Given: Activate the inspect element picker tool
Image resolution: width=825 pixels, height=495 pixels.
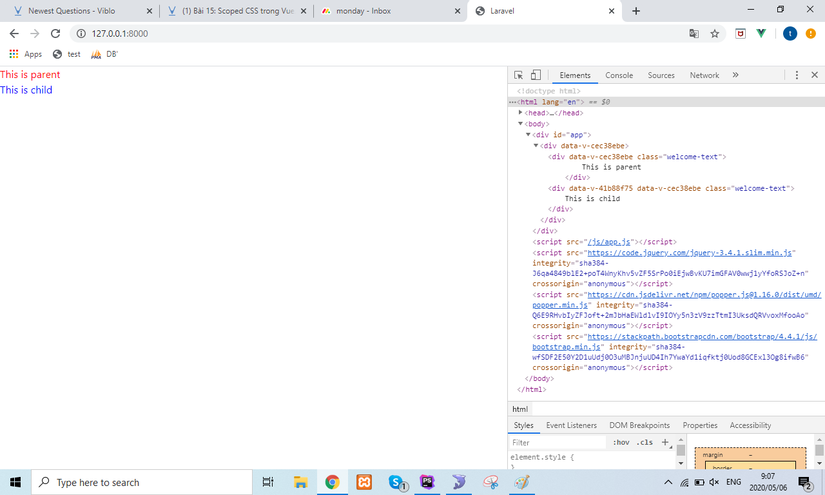Looking at the screenshot, I should pos(519,75).
